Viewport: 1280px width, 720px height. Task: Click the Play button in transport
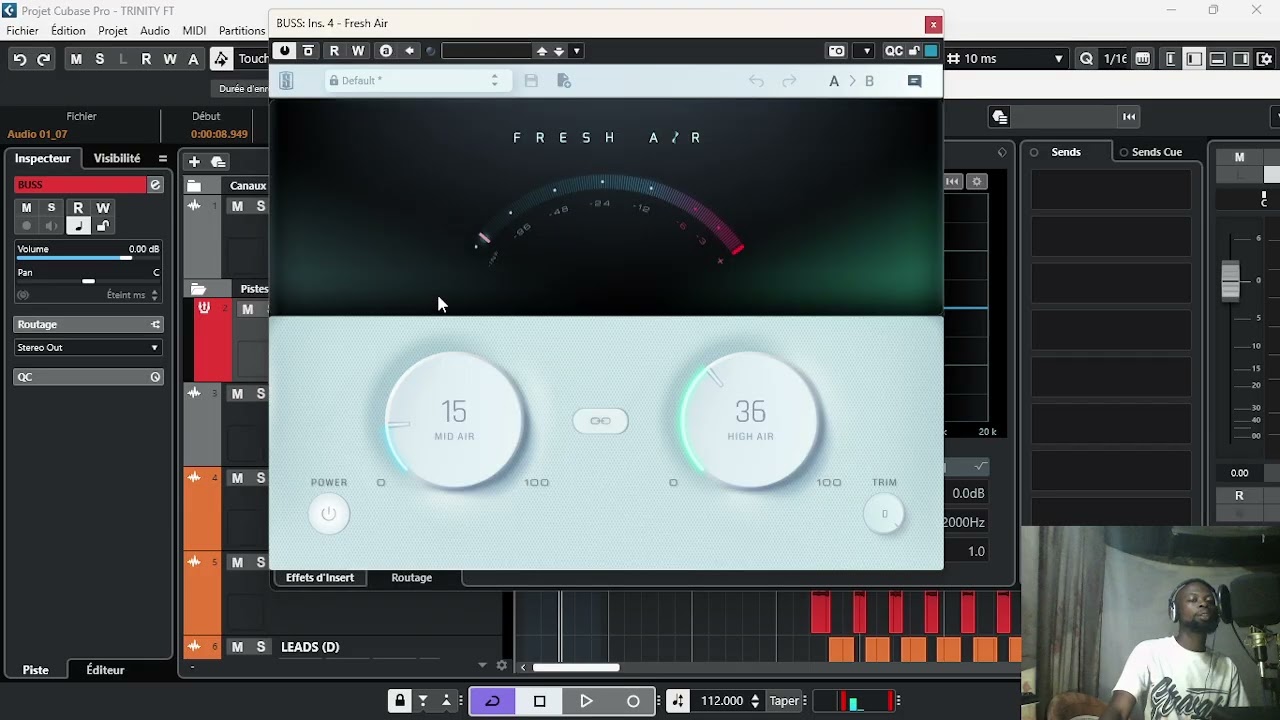(x=586, y=701)
